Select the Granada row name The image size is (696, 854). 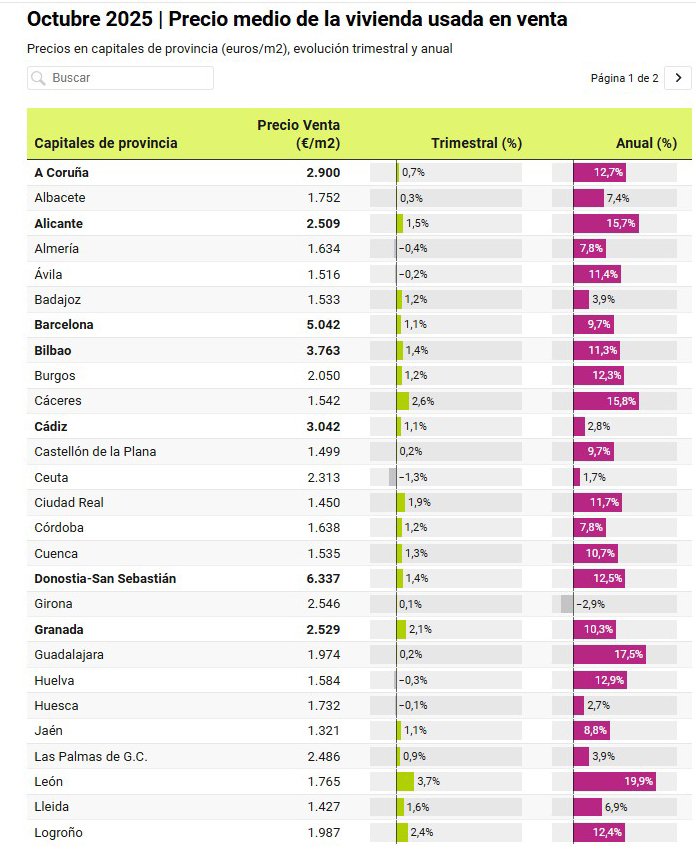click(59, 630)
